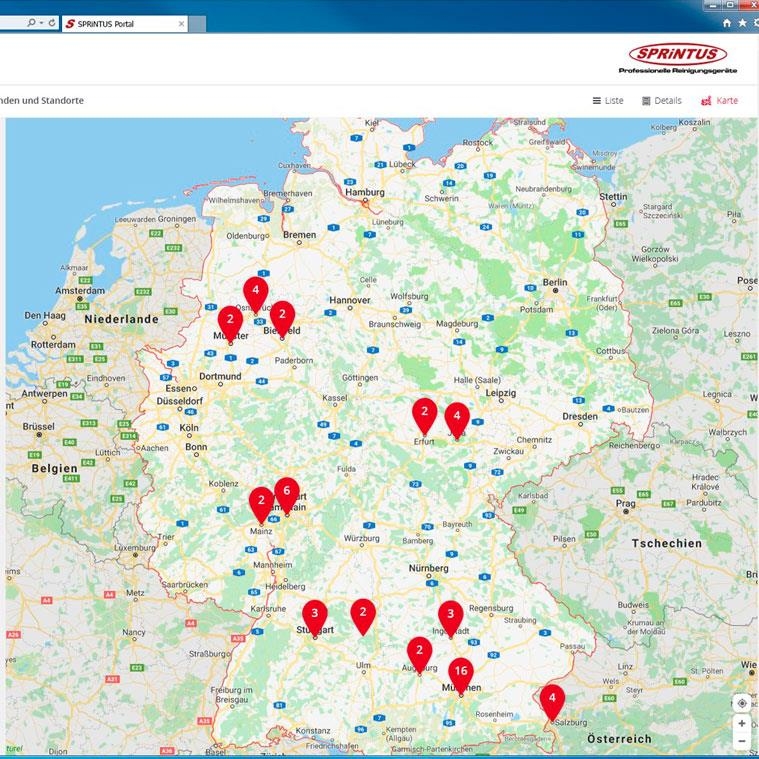Refresh the page in address bar

point(53,23)
